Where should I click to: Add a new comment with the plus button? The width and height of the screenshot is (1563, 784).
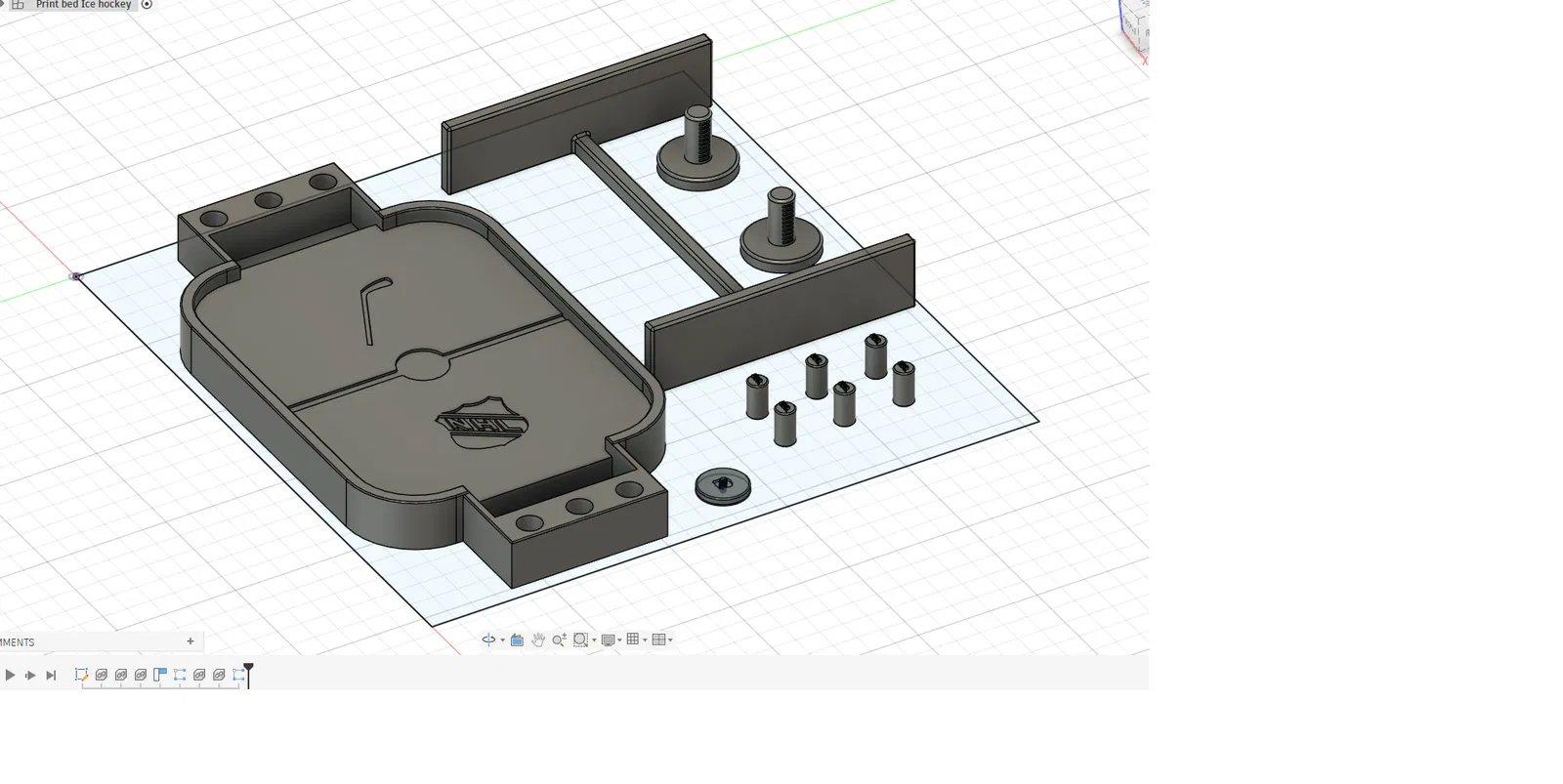(190, 641)
